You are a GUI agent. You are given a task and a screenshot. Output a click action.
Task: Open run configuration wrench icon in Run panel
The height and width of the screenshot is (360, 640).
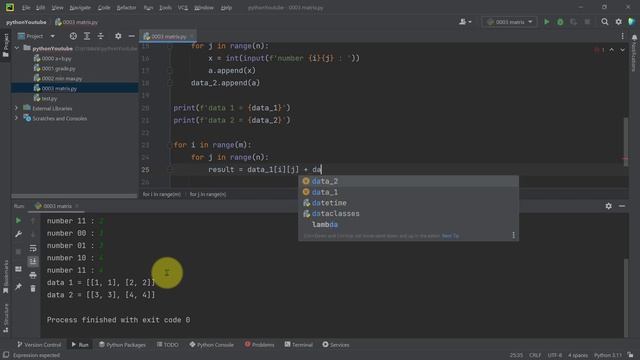18,234
